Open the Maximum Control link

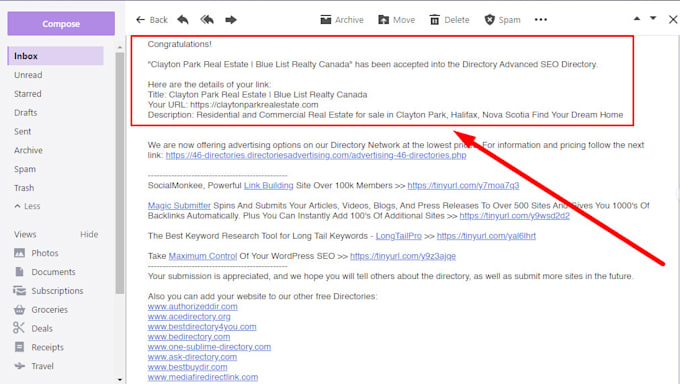pos(203,256)
